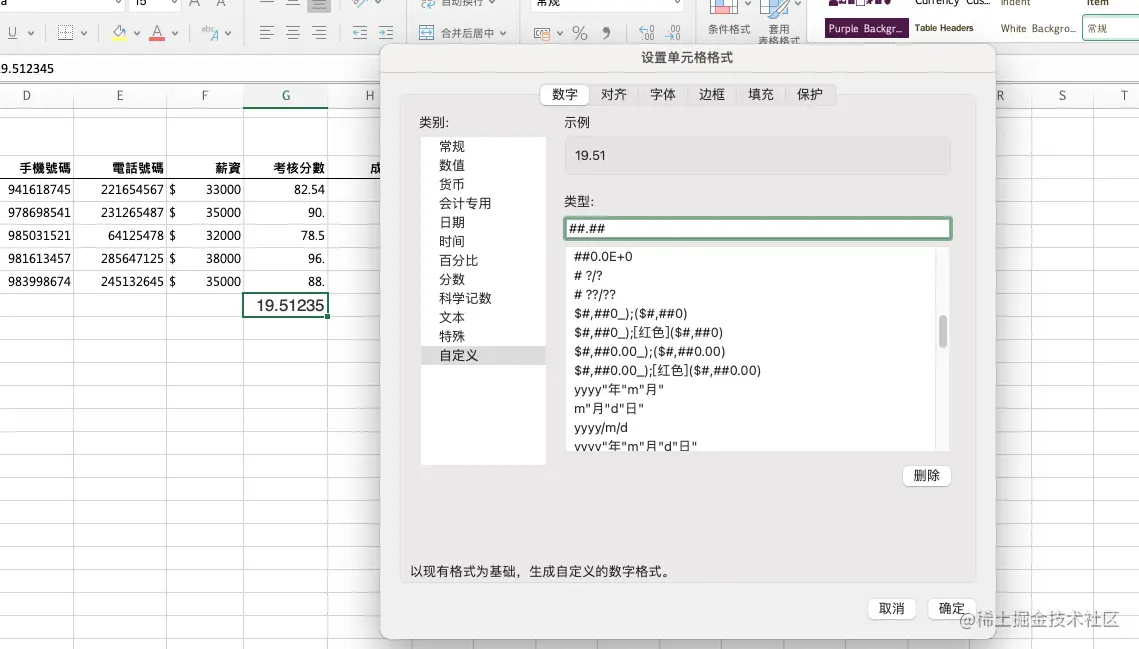Image resolution: width=1139 pixels, height=649 pixels.
Task: Click the 确定 button
Action: tap(952, 608)
